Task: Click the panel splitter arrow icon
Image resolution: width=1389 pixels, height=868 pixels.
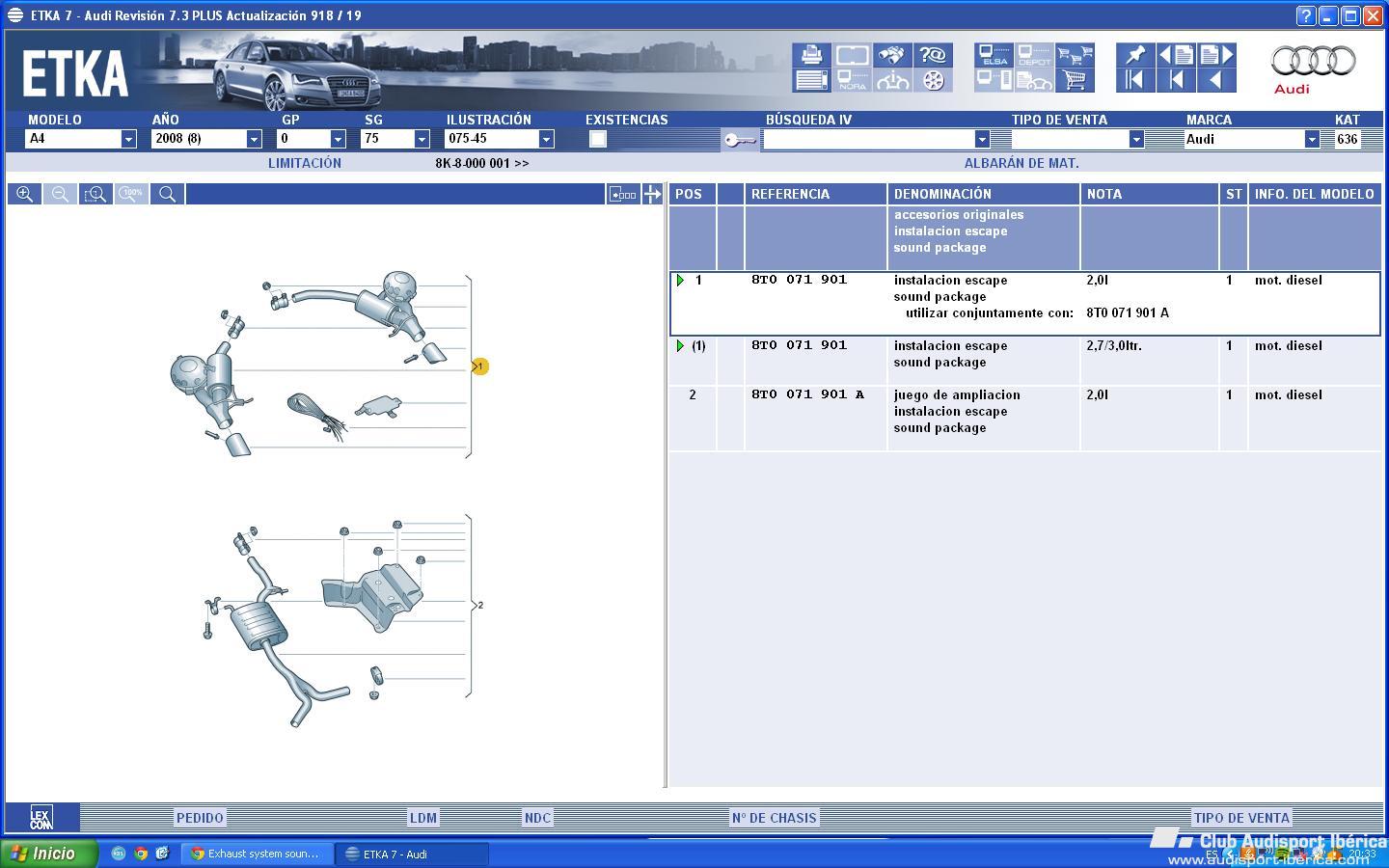Action: click(x=652, y=194)
